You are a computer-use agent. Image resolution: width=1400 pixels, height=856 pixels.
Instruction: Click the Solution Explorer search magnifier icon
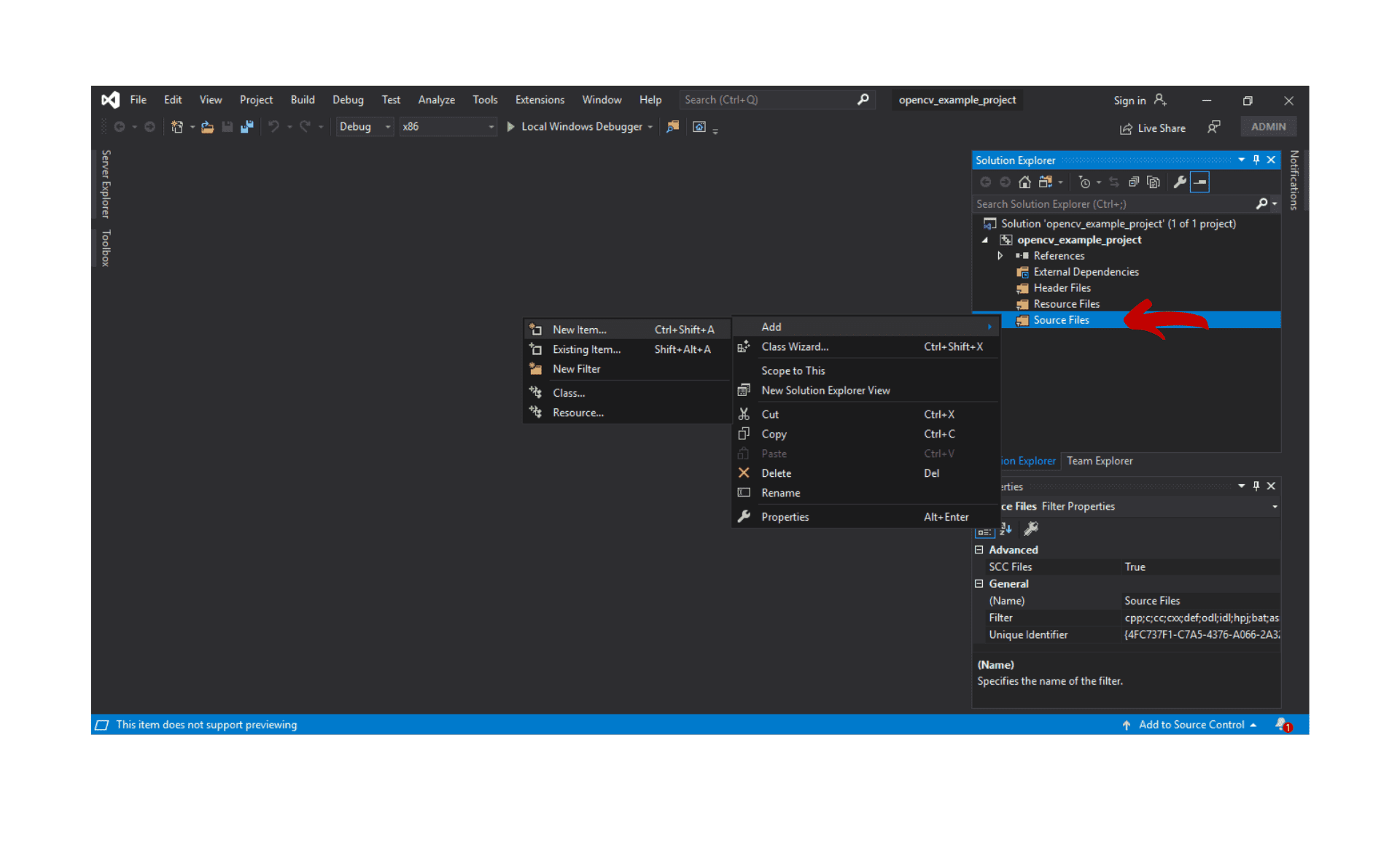tap(1261, 204)
